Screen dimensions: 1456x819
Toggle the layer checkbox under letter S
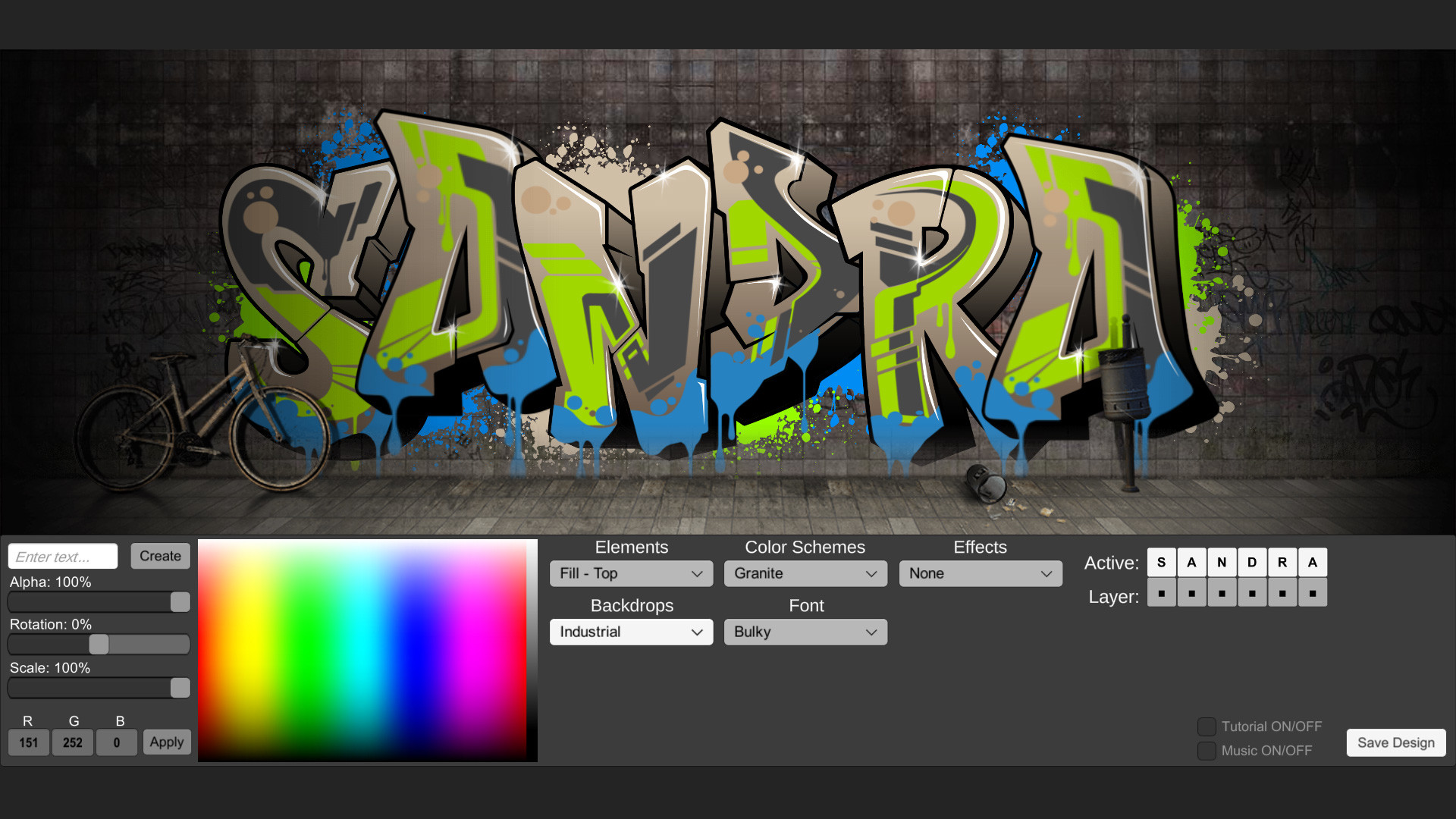[x=1161, y=593]
